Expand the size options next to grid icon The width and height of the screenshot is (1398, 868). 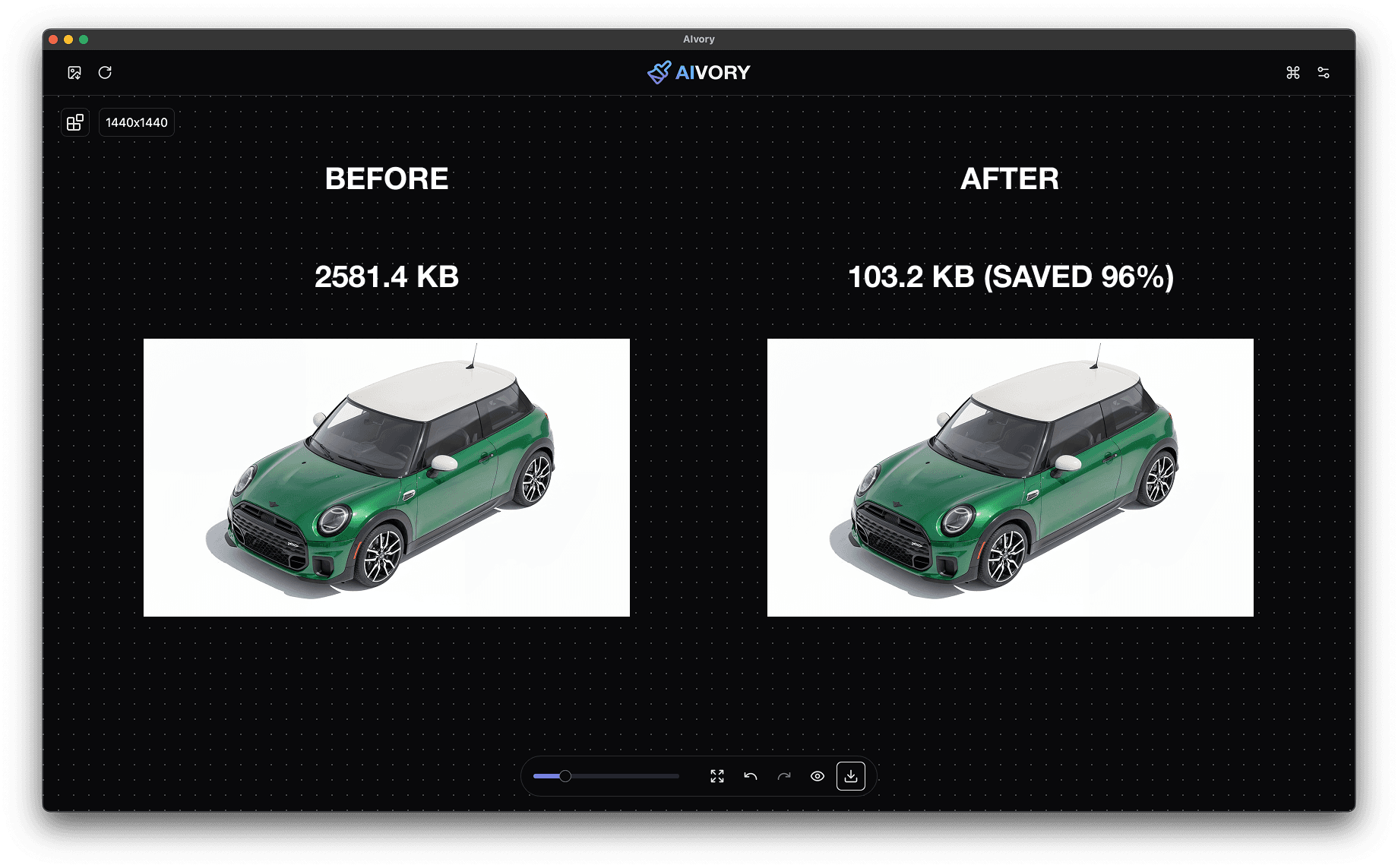point(136,122)
